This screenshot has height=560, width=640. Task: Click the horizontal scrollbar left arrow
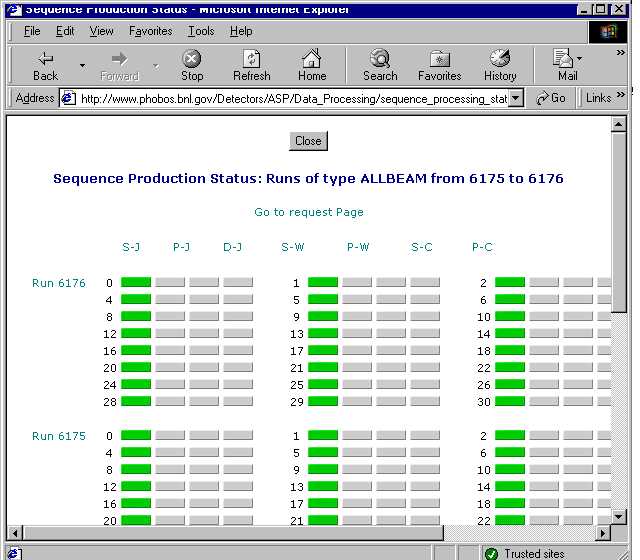pyautogui.click(x=15, y=533)
